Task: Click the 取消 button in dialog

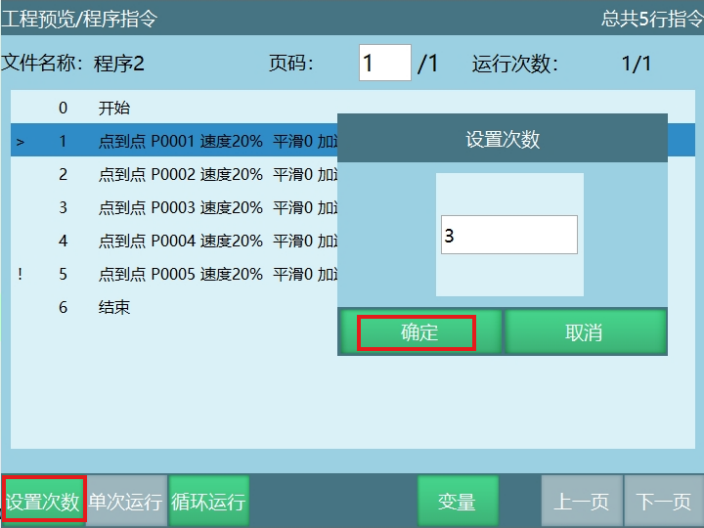Action: [584, 333]
